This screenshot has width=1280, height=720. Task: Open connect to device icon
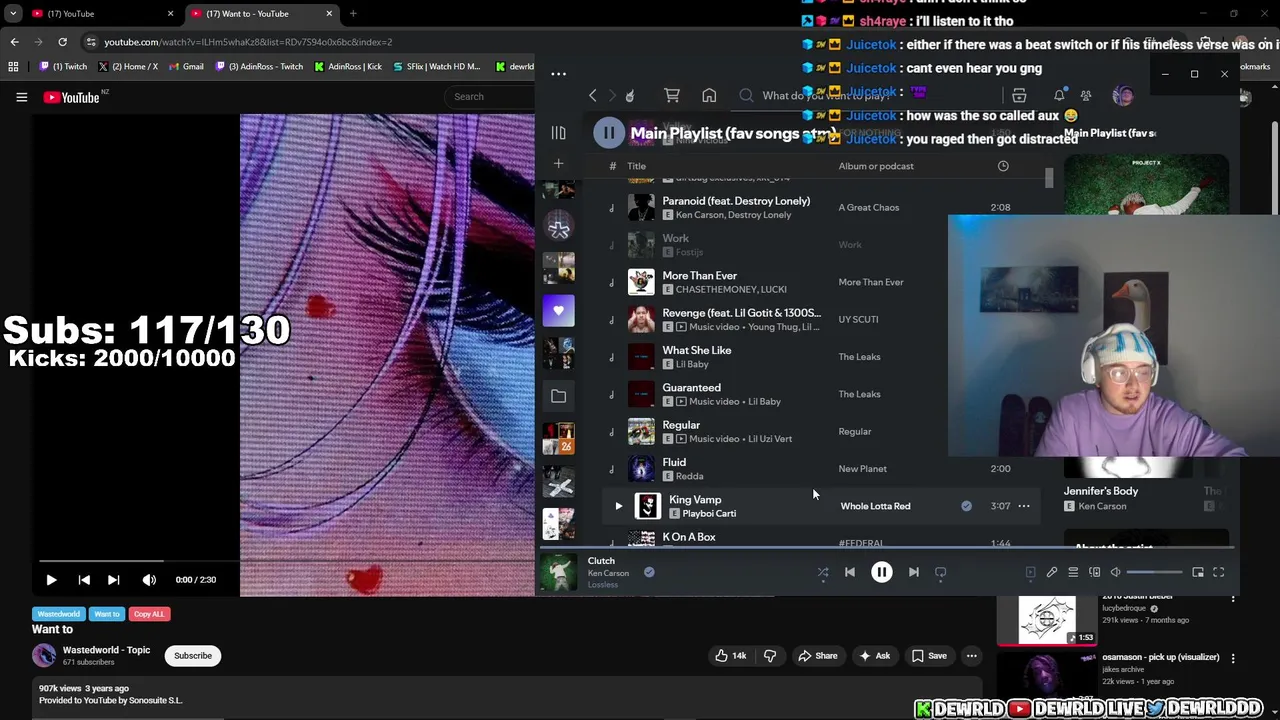pos(1095,573)
